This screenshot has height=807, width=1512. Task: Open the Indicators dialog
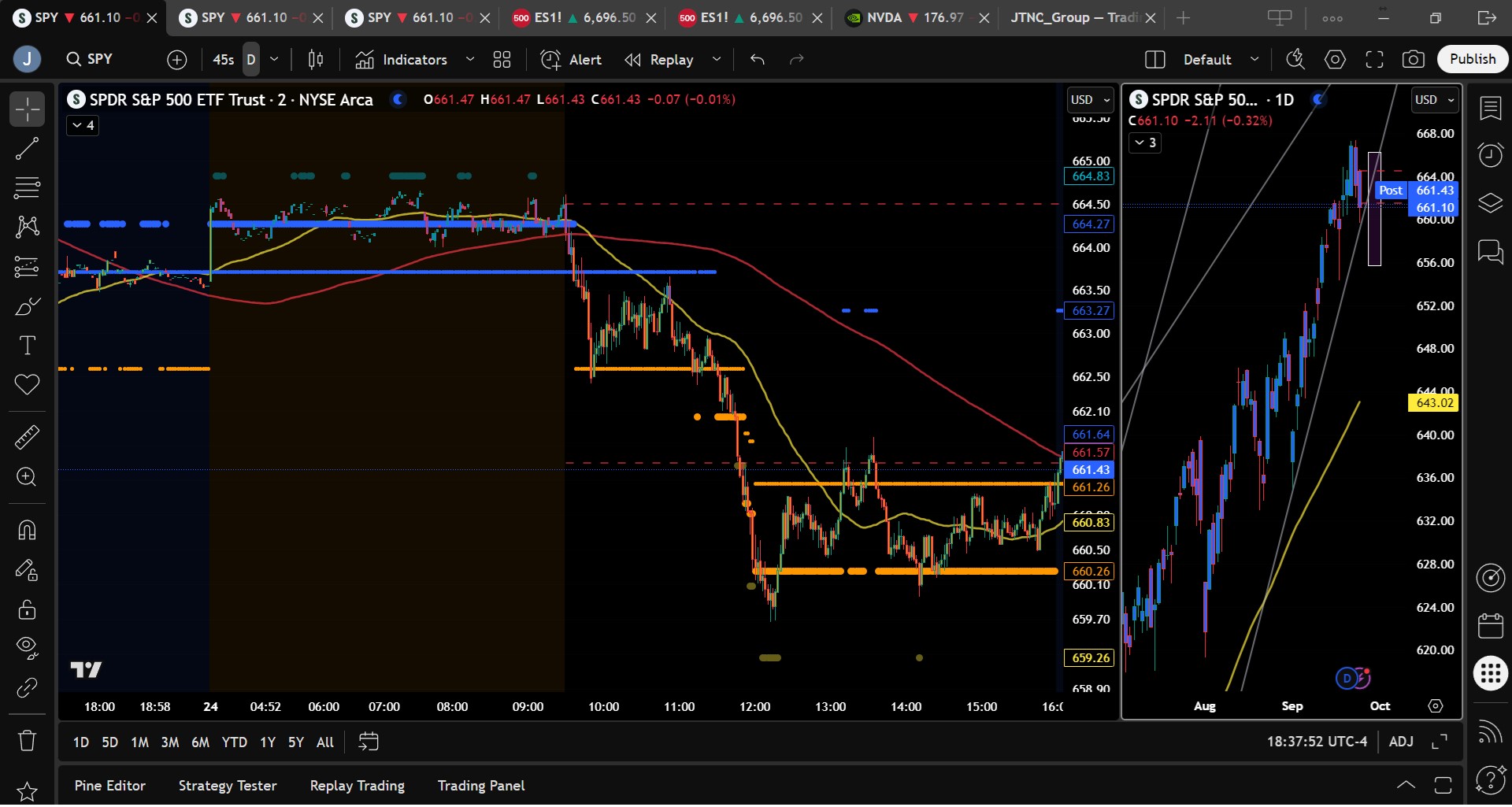402,60
